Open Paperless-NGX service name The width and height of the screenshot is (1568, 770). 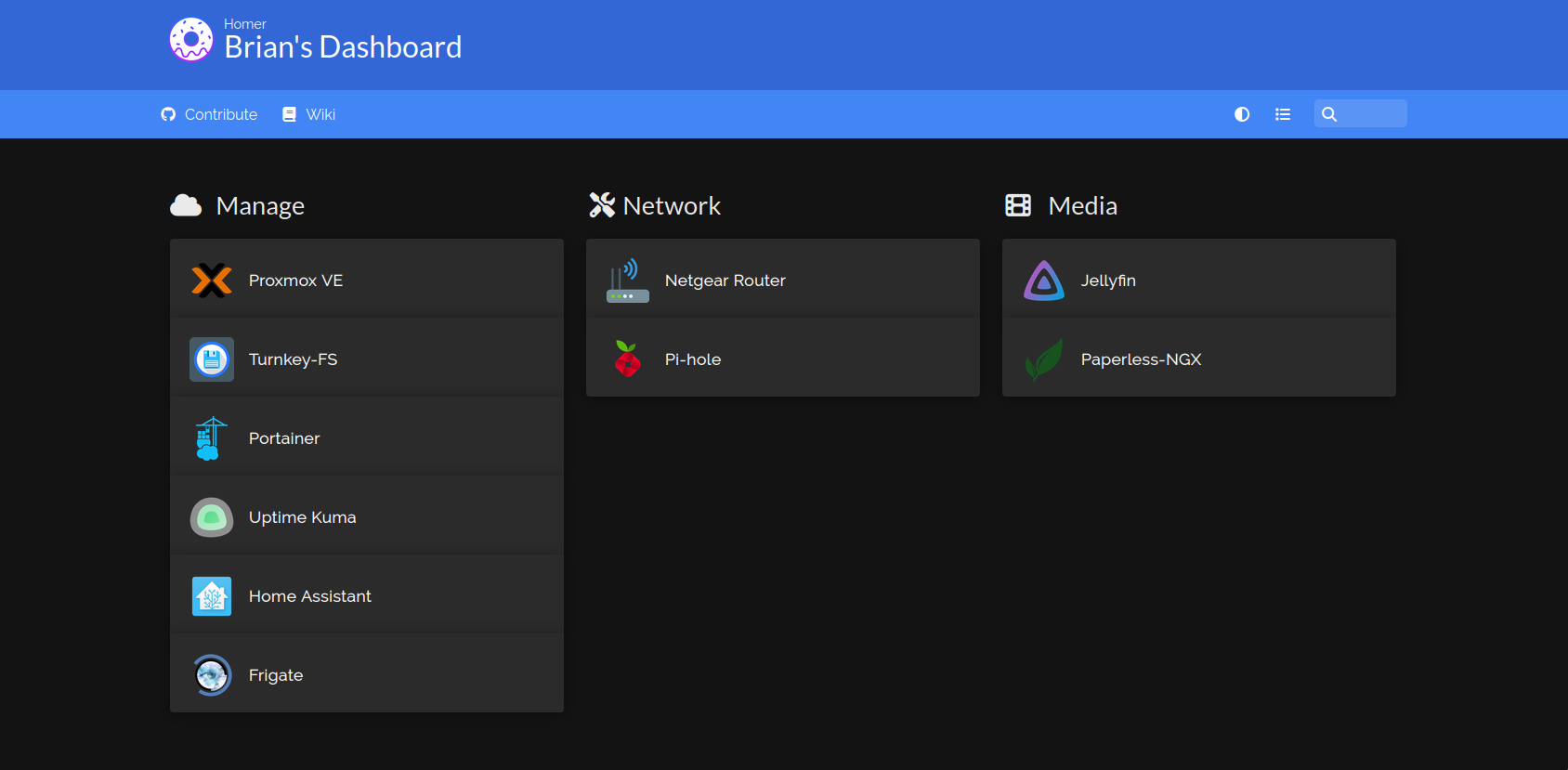tap(1141, 359)
